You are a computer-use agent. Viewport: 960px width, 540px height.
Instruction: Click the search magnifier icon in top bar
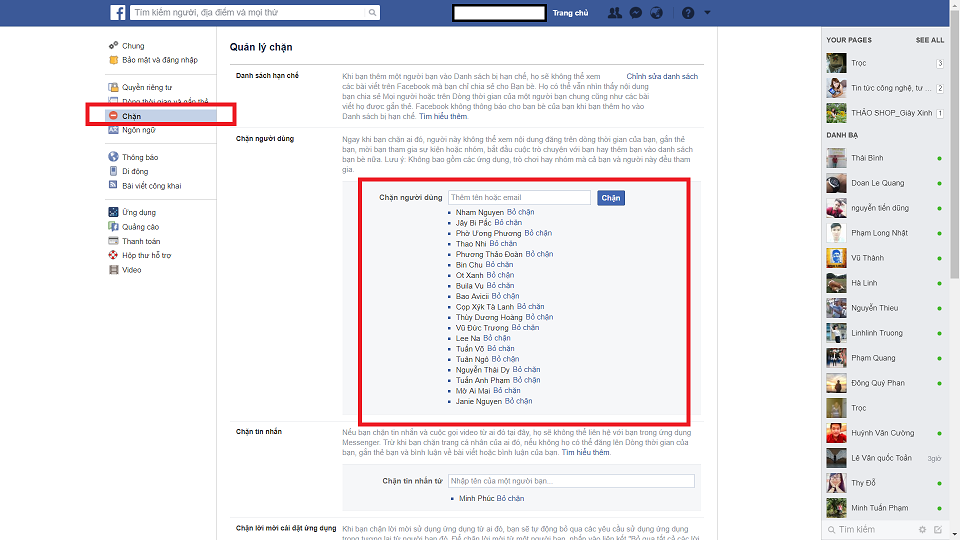tap(372, 12)
